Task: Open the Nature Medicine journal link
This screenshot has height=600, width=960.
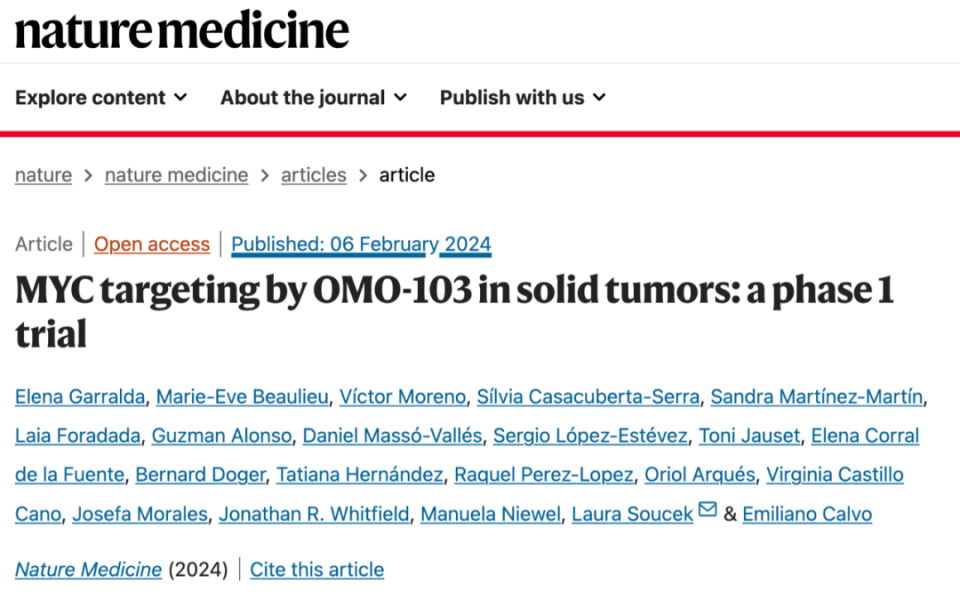Action: coord(87,569)
